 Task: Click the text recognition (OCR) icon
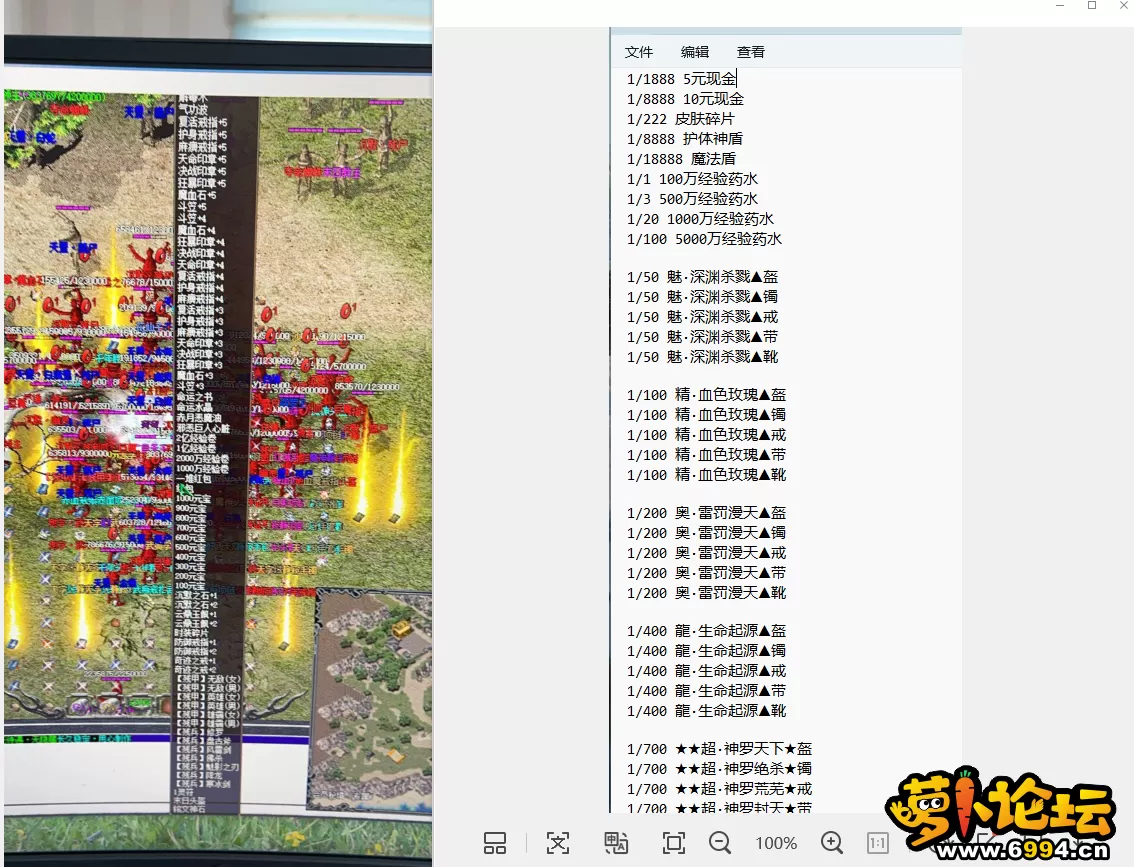coord(558,842)
